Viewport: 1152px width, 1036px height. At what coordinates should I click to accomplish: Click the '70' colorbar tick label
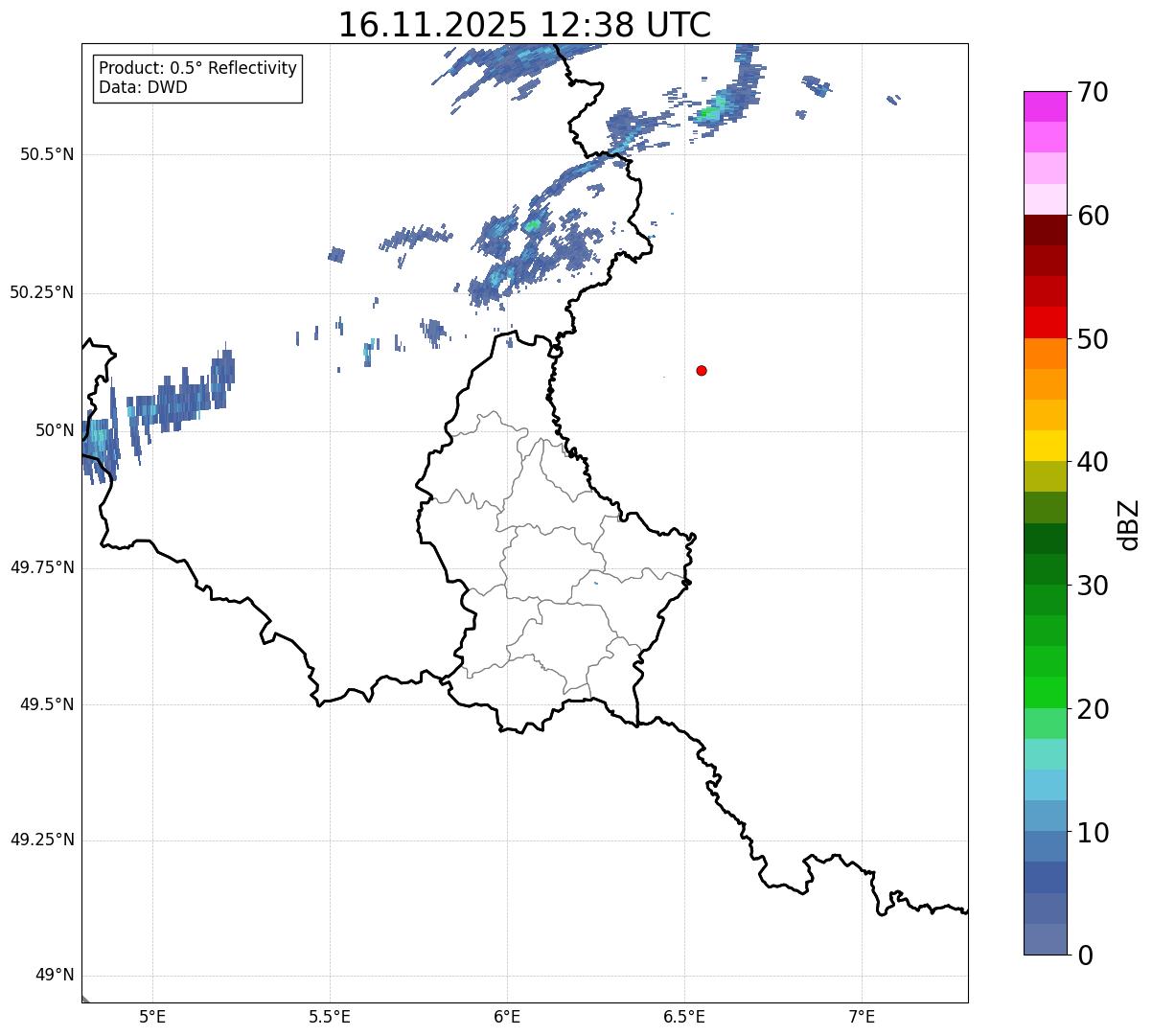1092,92
